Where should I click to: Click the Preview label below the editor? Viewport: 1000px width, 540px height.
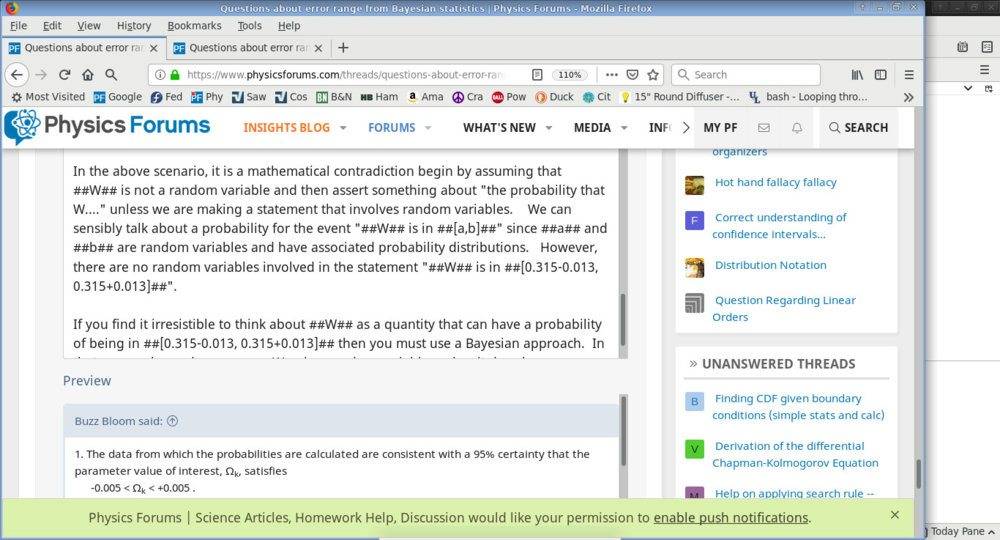[x=87, y=381]
